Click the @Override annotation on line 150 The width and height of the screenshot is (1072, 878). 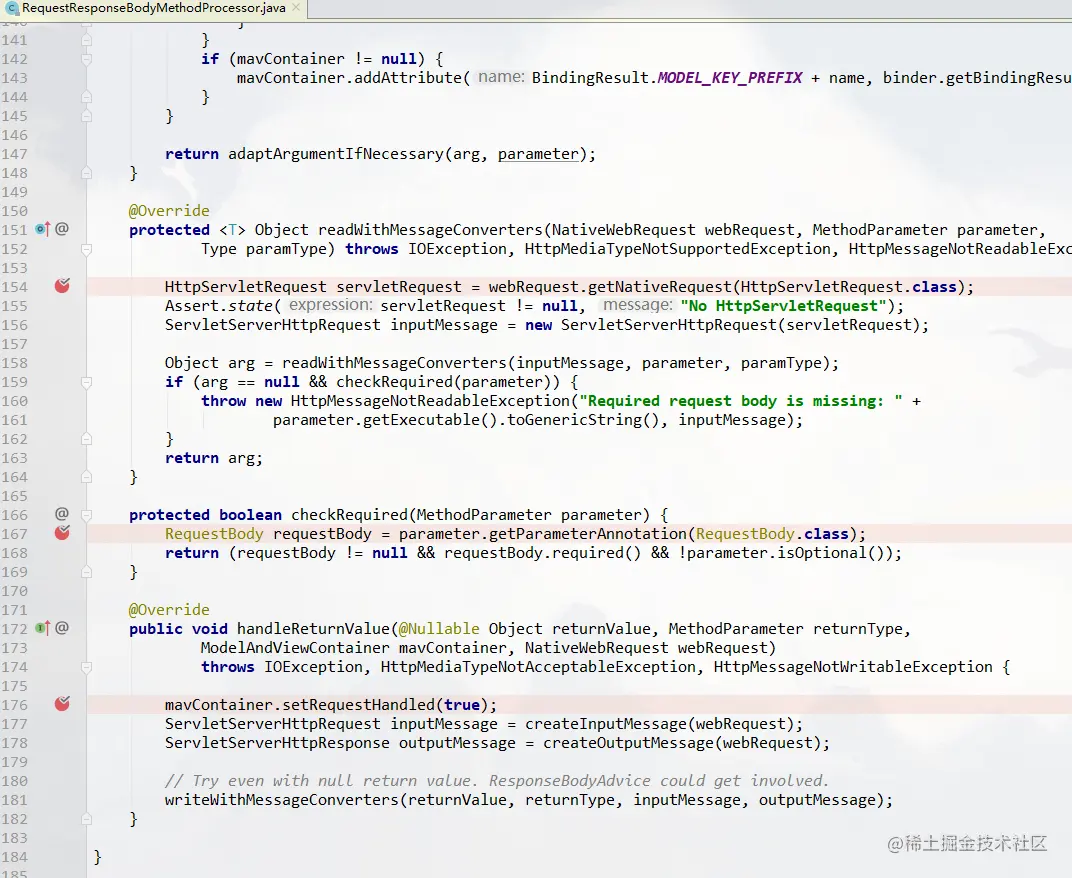[169, 211]
